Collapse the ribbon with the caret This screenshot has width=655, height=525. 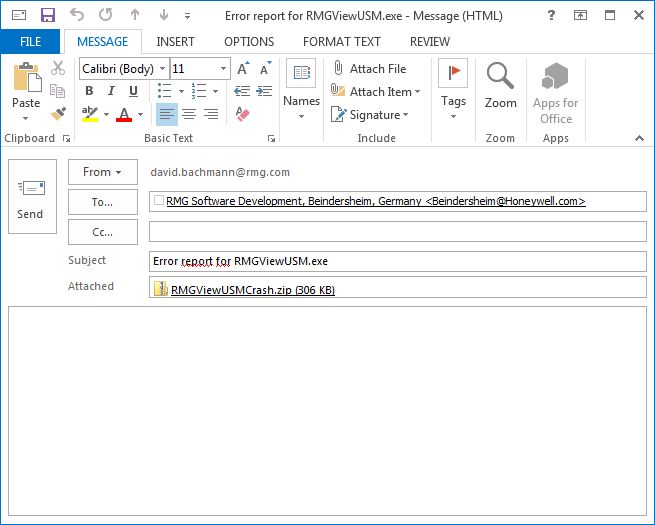(639, 139)
